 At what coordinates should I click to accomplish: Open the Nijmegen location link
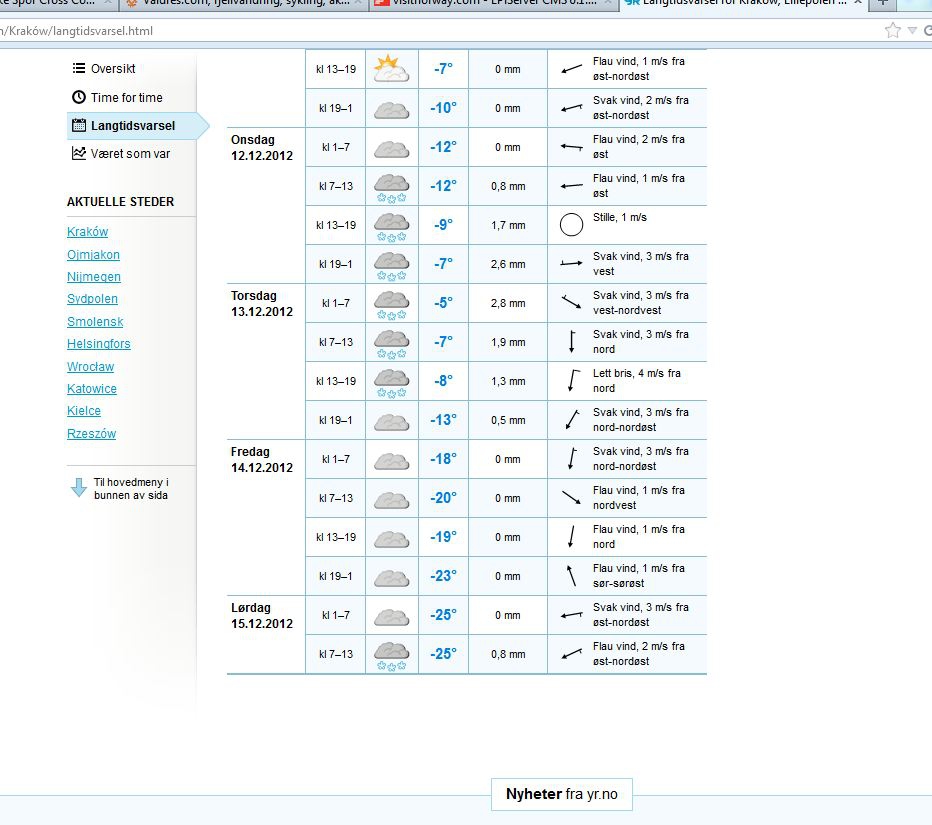94,277
